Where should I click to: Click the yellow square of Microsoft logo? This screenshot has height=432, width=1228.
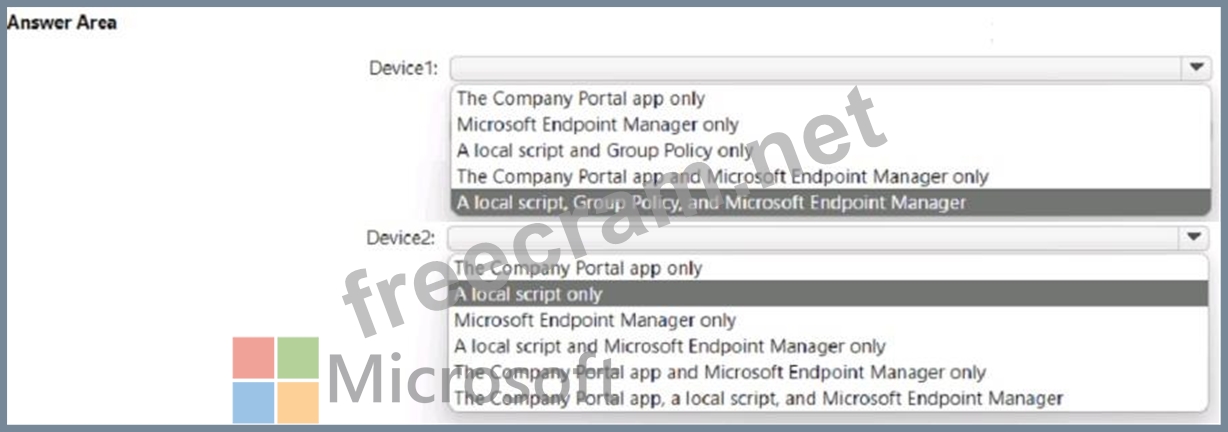pos(298,402)
